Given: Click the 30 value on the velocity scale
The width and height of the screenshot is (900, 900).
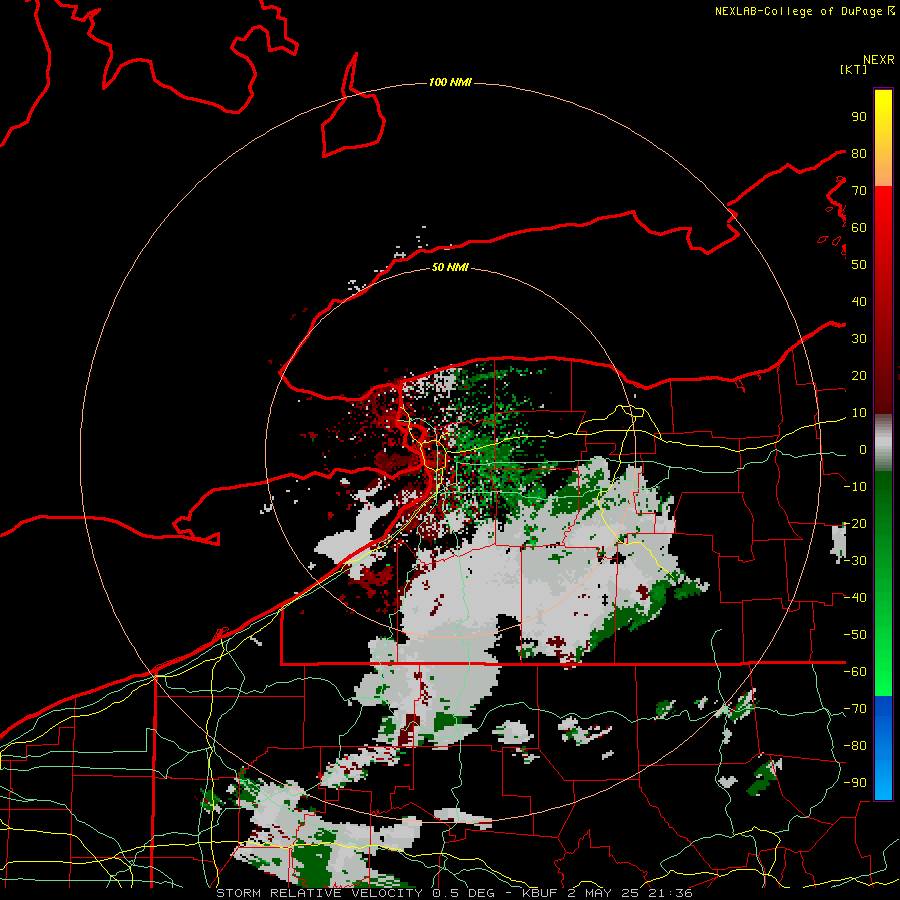Looking at the screenshot, I should click(x=859, y=339).
